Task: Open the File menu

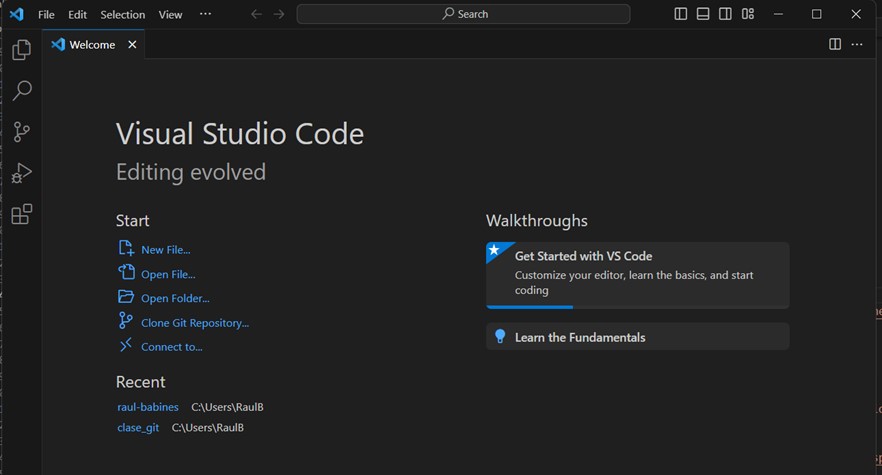Action: [x=46, y=15]
